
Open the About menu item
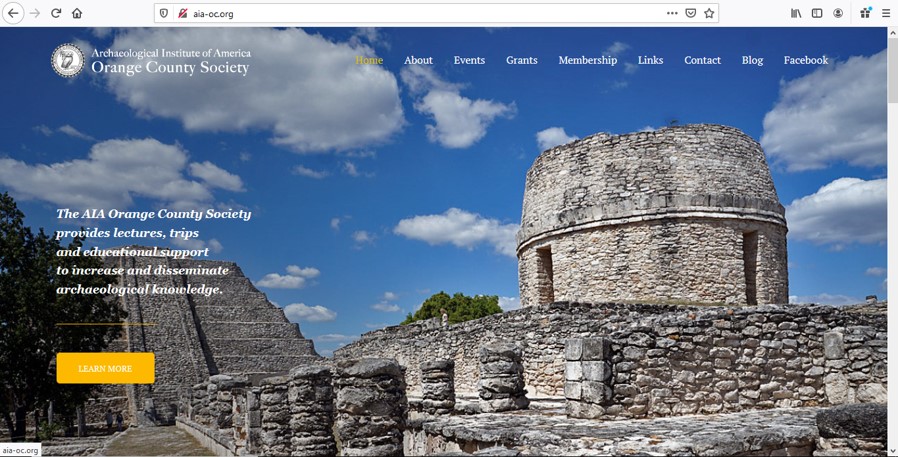tap(418, 60)
